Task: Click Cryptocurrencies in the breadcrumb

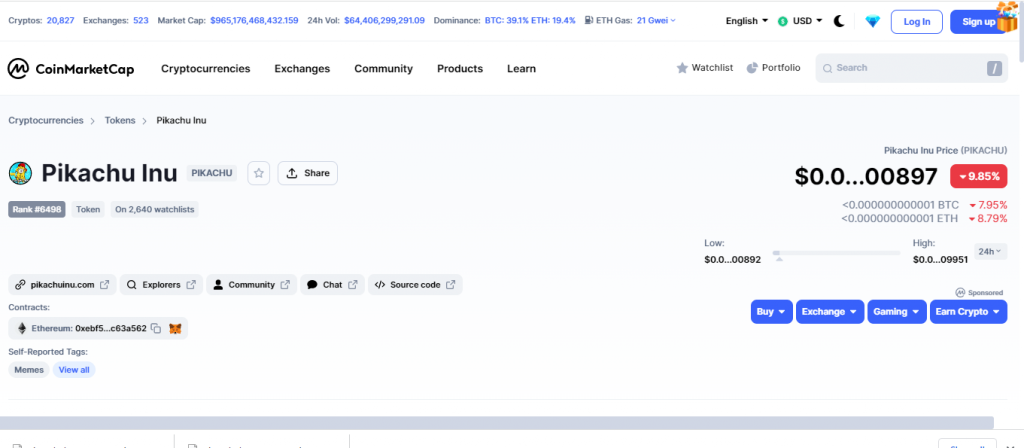Action: point(46,120)
